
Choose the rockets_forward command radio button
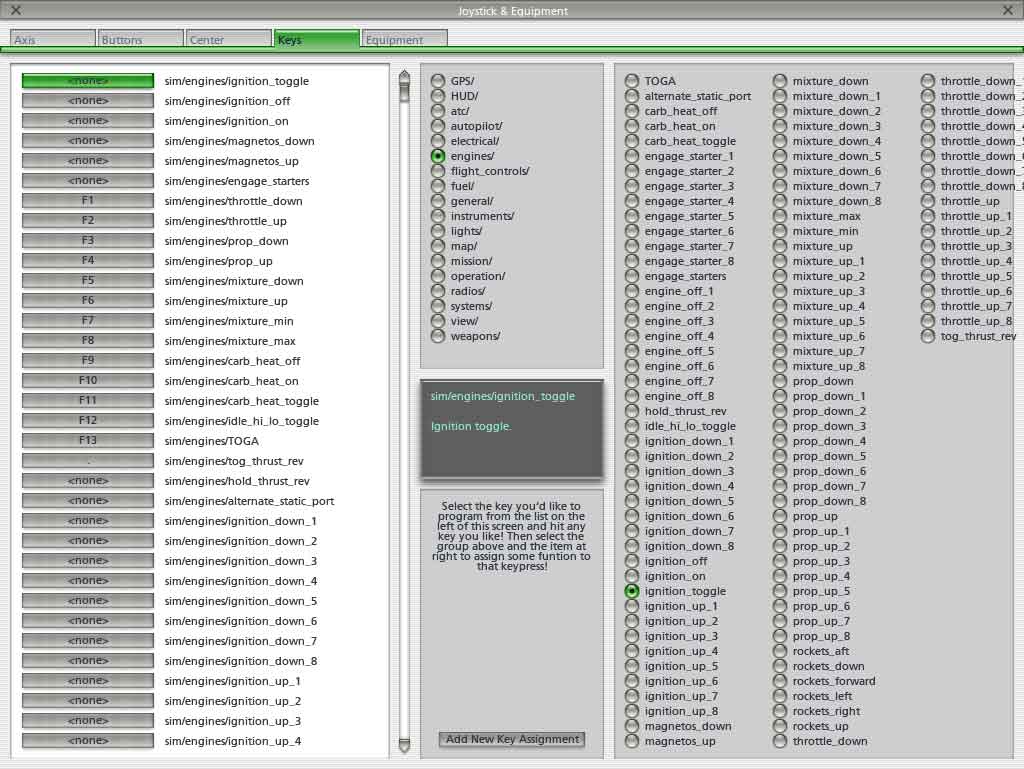pyautogui.click(x=780, y=681)
